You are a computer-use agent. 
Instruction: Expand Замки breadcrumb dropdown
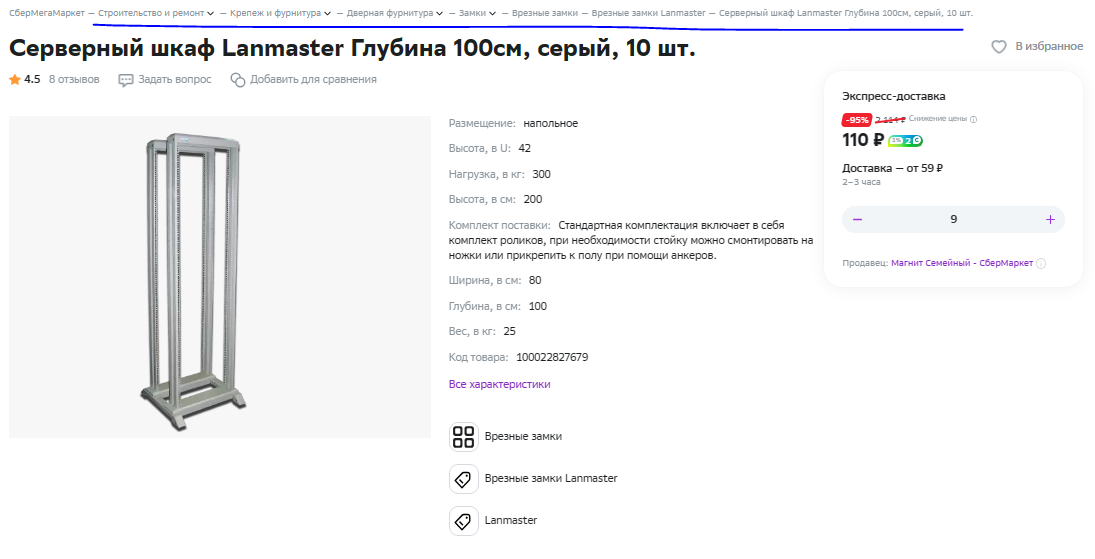tap(492, 13)
